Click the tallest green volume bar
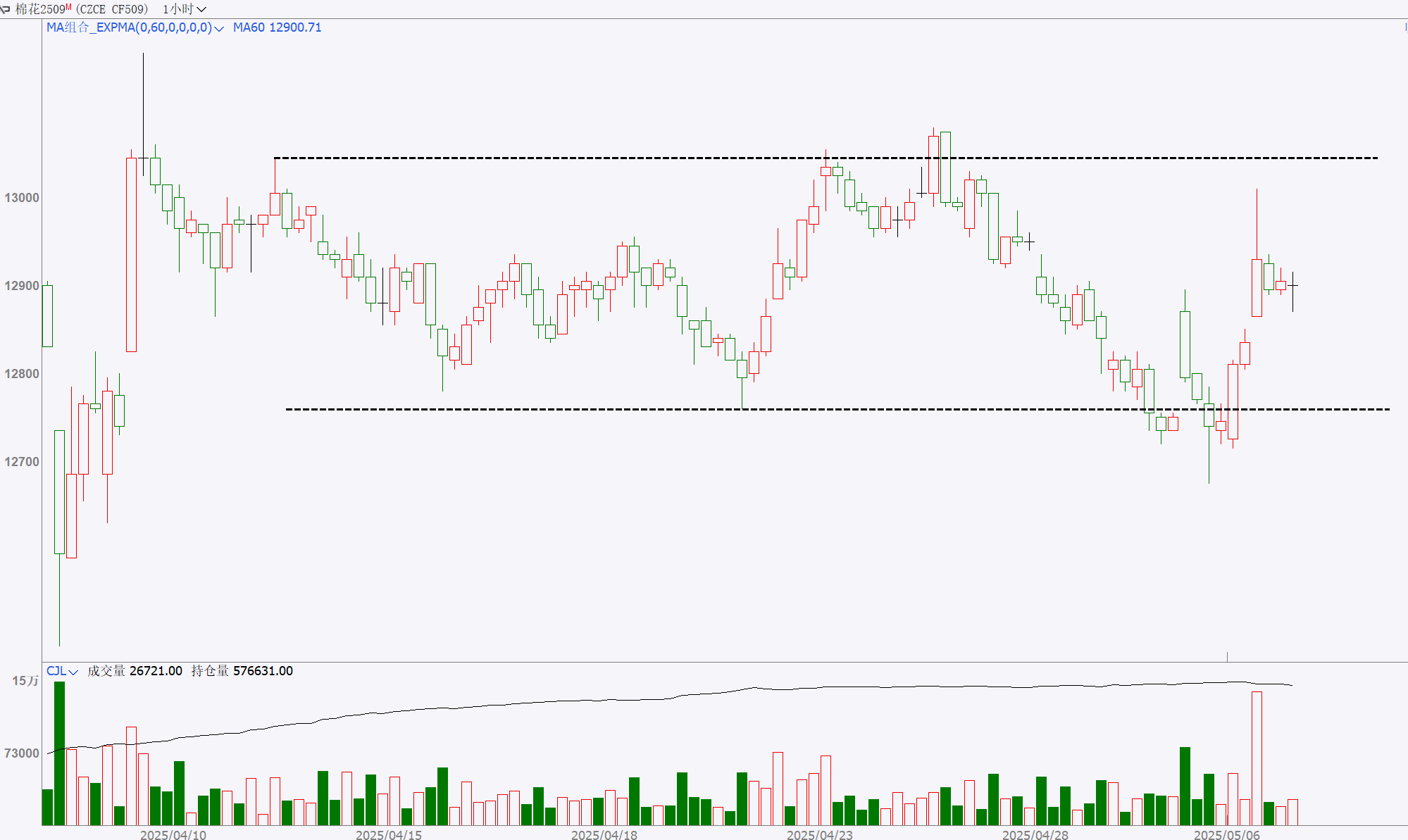The width and height of the screenshot is (1408, 840). pos(59,753)
